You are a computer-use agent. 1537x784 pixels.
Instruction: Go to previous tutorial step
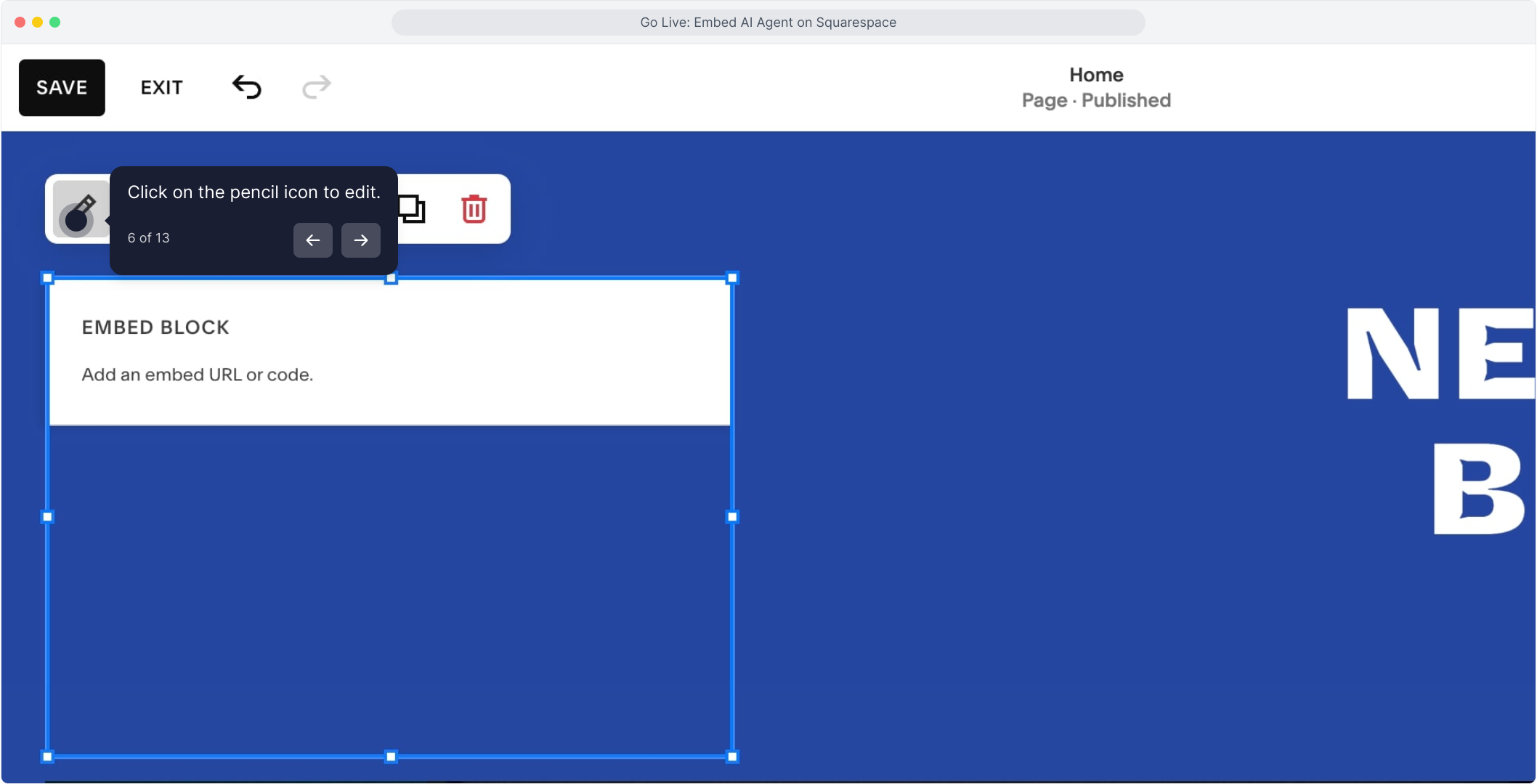coord(312,240)
